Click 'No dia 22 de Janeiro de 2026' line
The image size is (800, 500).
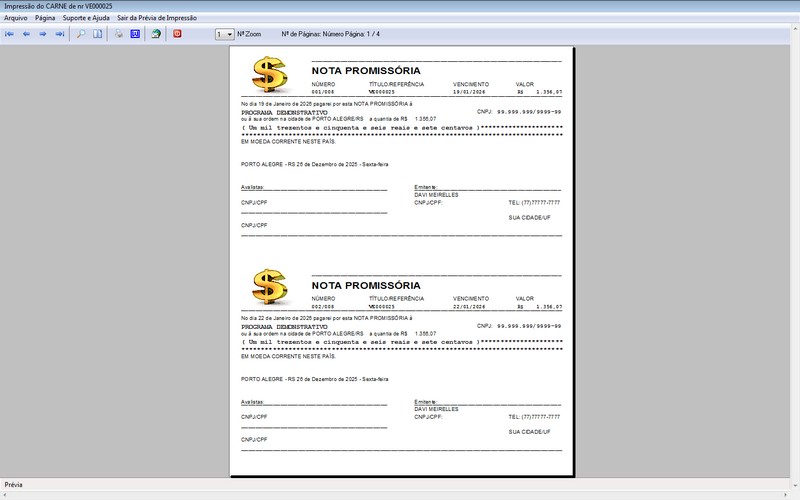tap(327, 318)
